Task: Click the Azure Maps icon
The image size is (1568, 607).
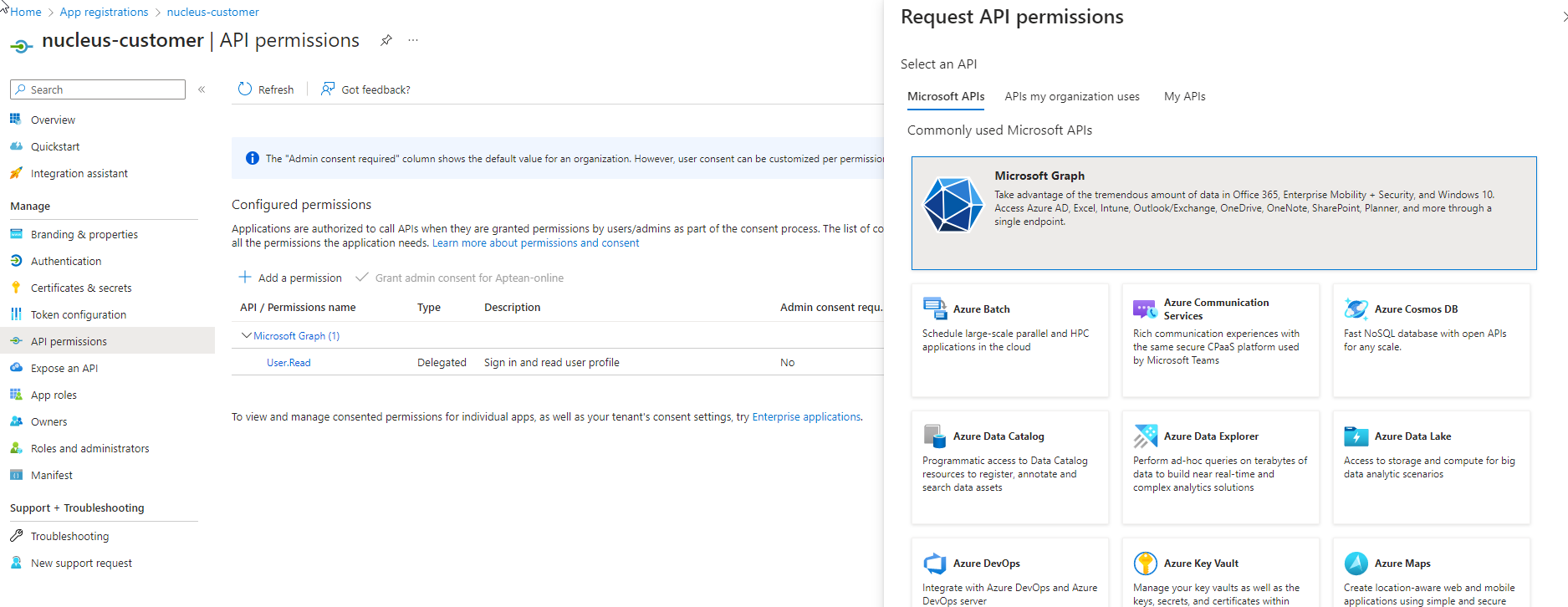Action: (x=1356, y=563)
